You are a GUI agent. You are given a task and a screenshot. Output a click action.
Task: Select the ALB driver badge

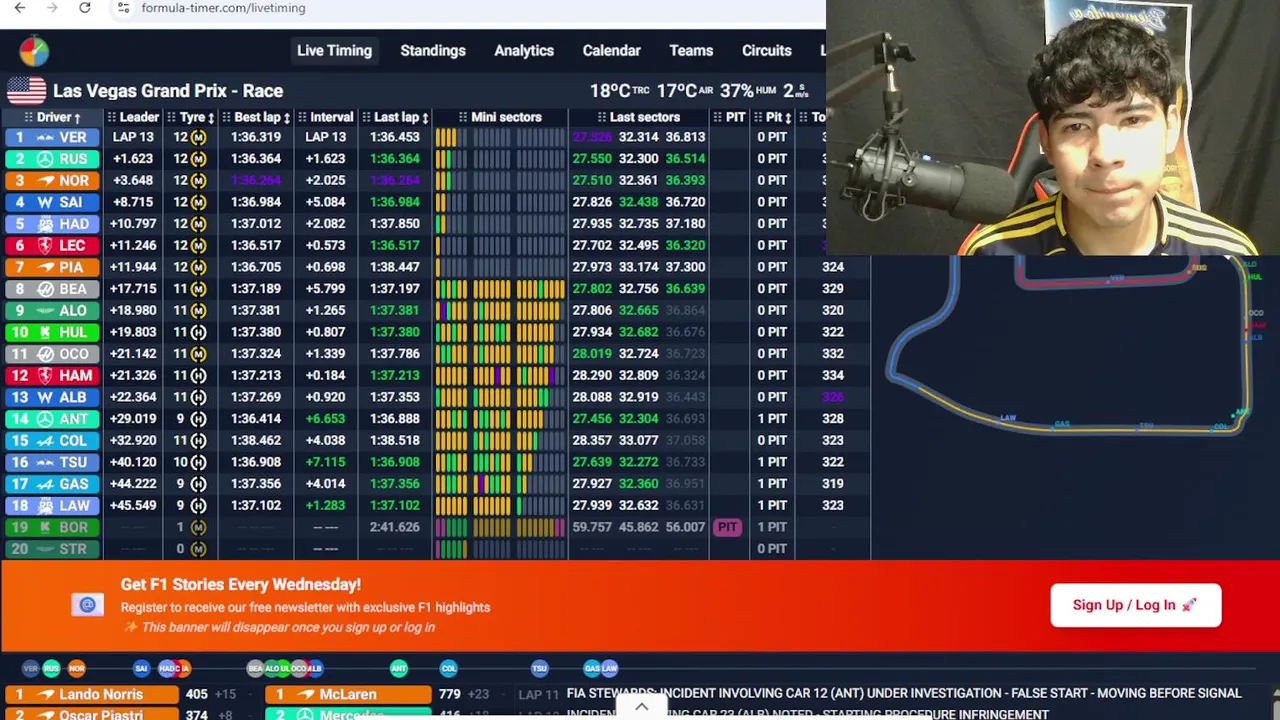[x=51, y=397]
